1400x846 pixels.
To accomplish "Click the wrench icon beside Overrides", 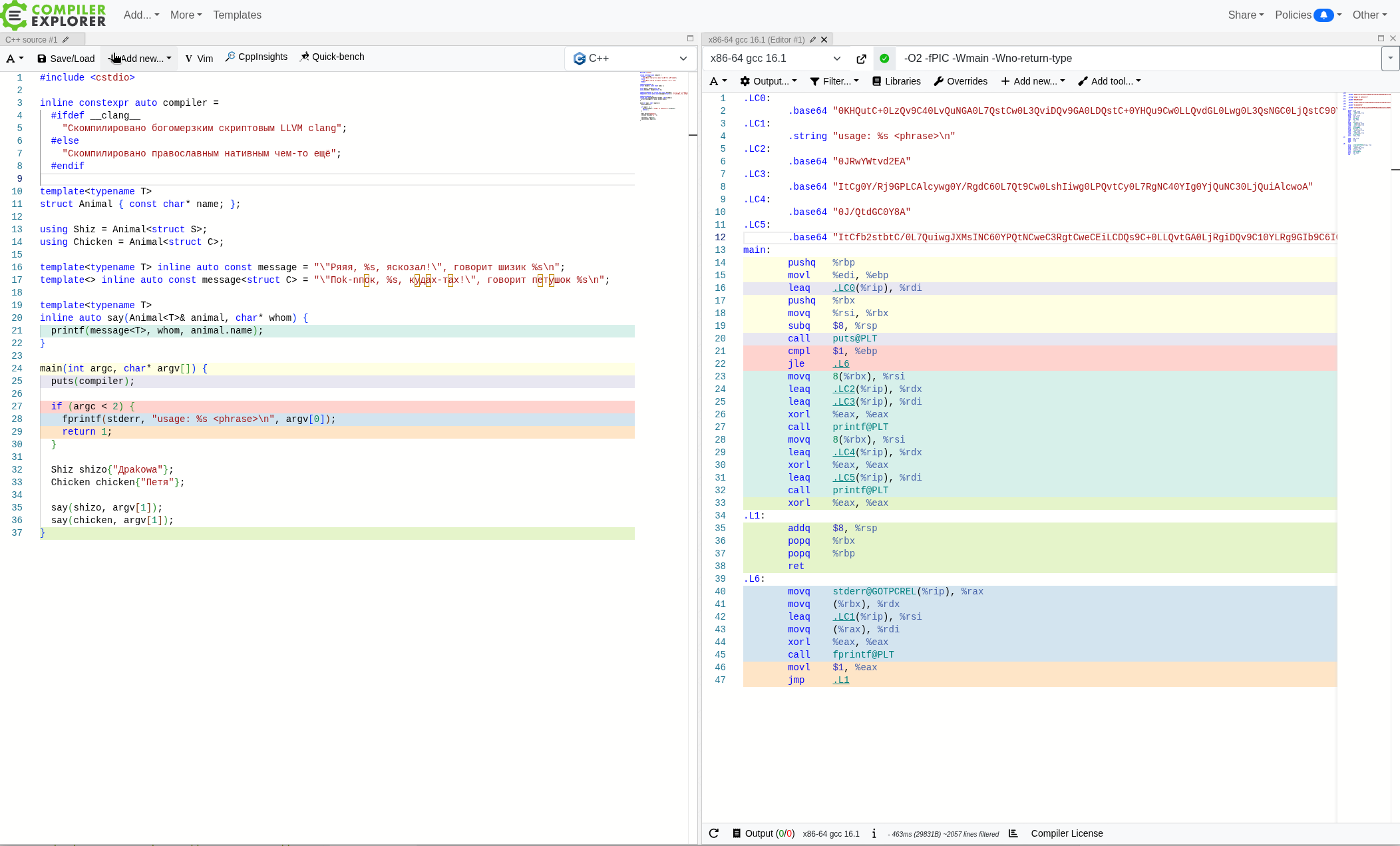I will click(x=938, y=81).
